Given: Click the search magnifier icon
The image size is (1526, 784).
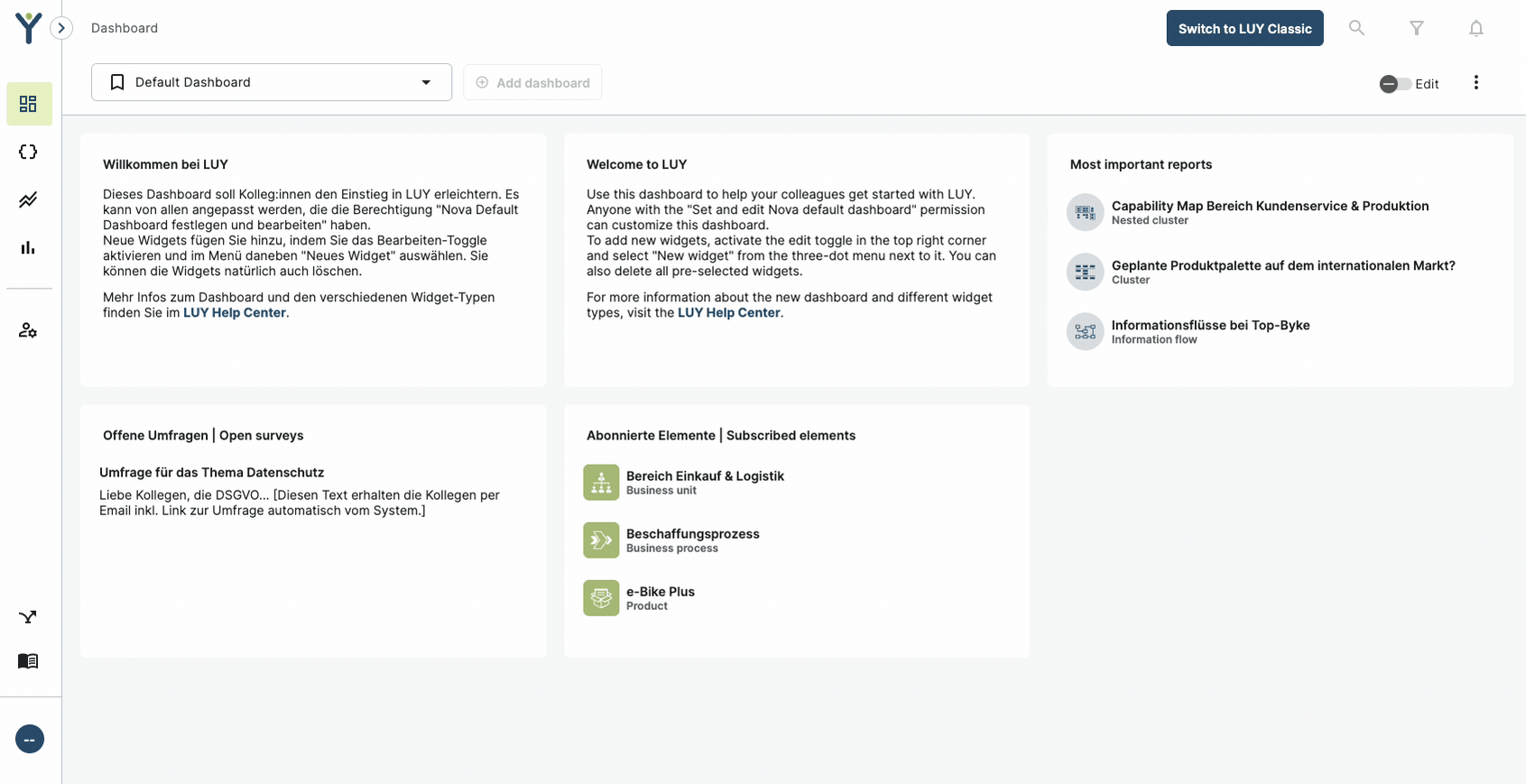Looking at the screenshot, I should tap(1356, 28).
